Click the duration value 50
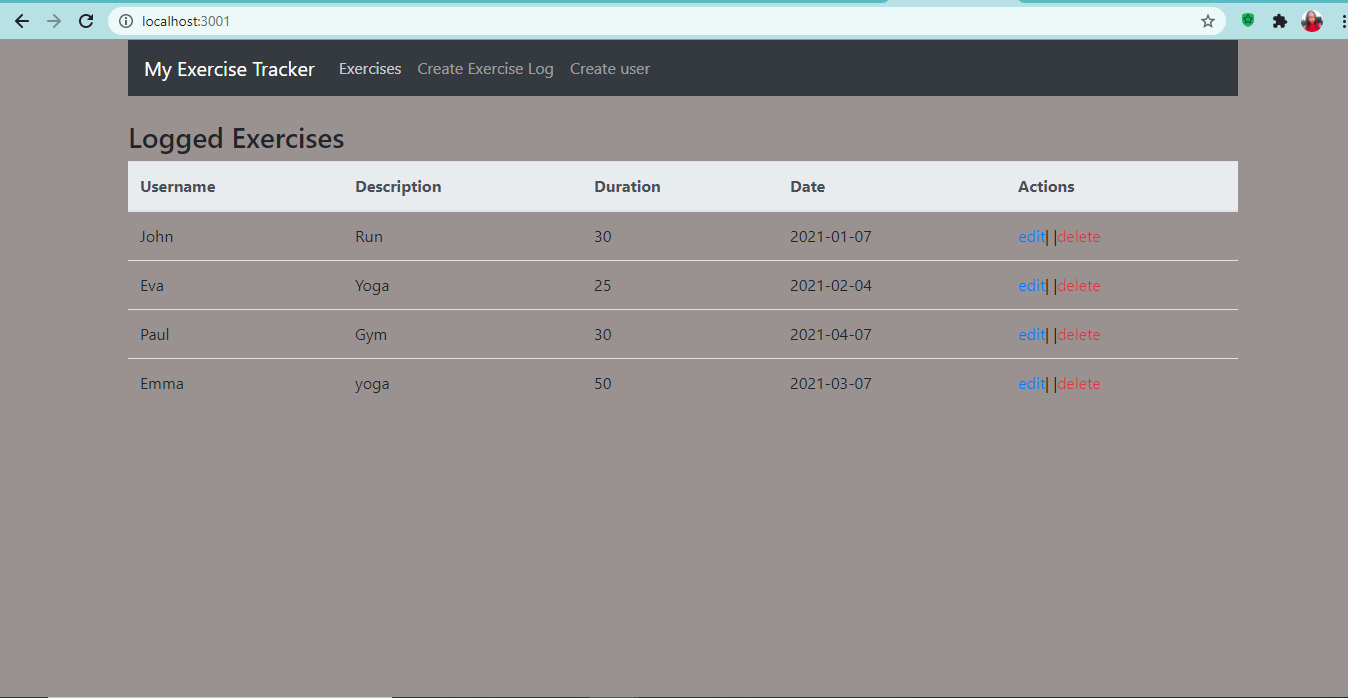Screen dimensions: 1348x698 603,384
